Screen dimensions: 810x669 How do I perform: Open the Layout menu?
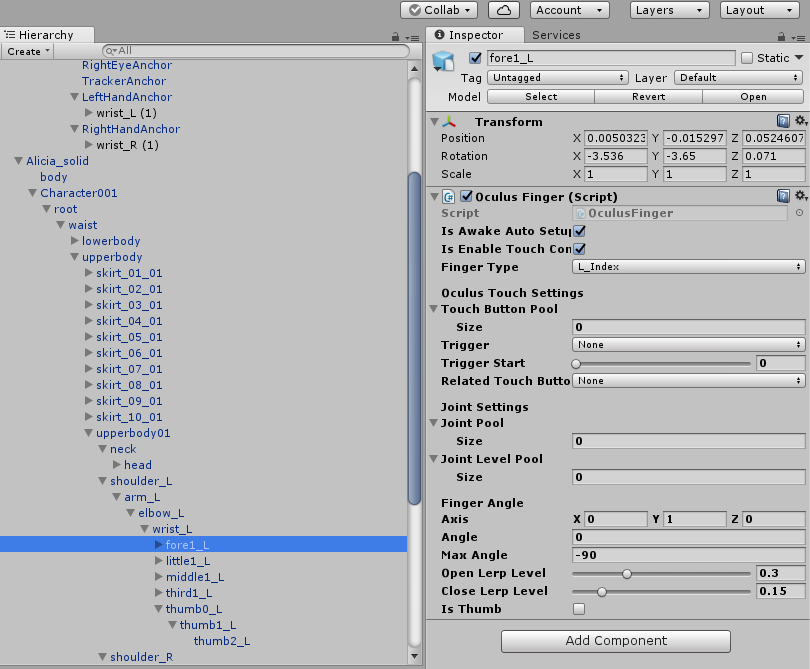(x=758, y=10)
